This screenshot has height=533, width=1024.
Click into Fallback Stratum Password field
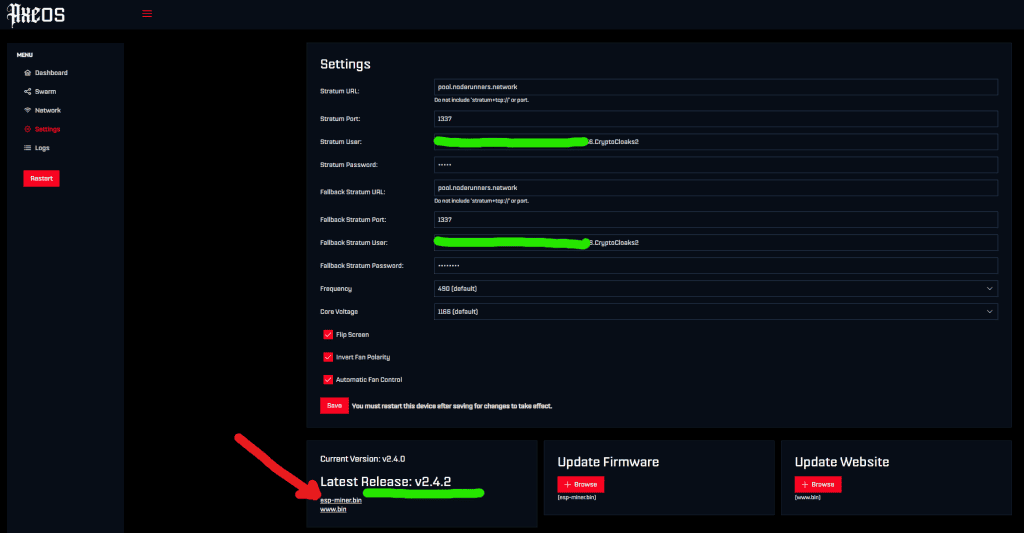coord(716,265)
